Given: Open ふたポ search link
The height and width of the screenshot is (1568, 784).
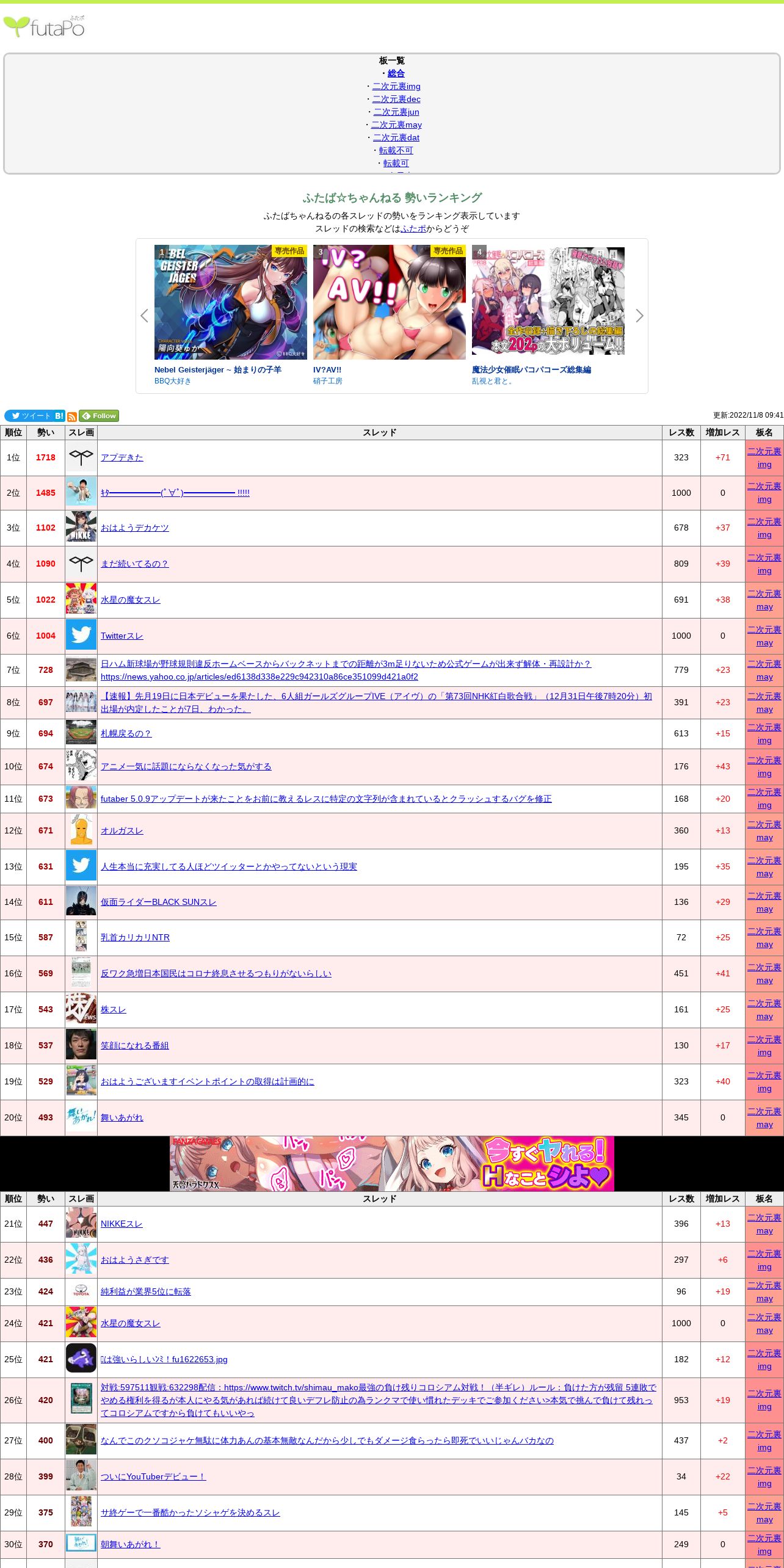Looking at the screenshot, I should pos(413,228).
